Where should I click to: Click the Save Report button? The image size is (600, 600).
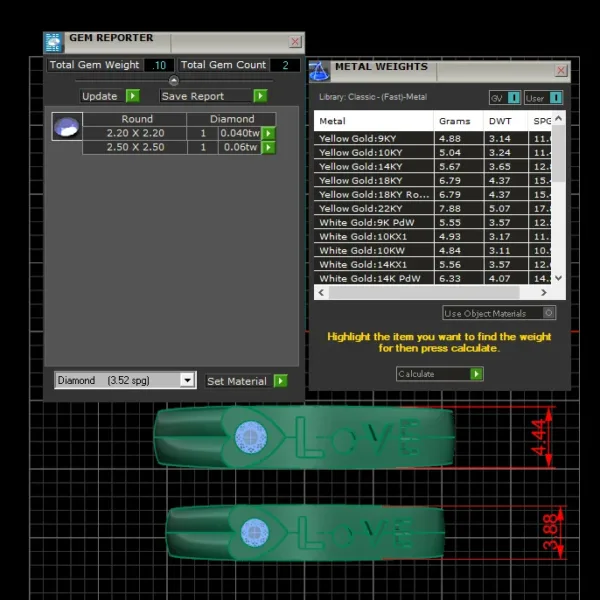tap(214, 96)
